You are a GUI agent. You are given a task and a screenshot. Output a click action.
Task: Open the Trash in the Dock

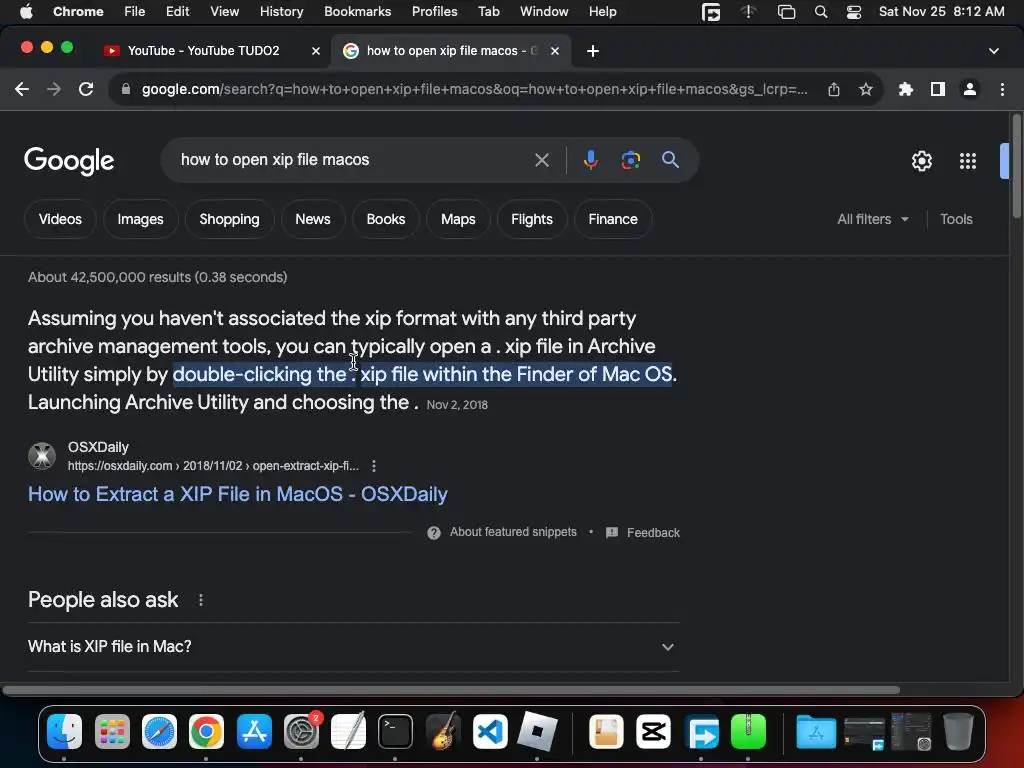click(x=958, y=731)
